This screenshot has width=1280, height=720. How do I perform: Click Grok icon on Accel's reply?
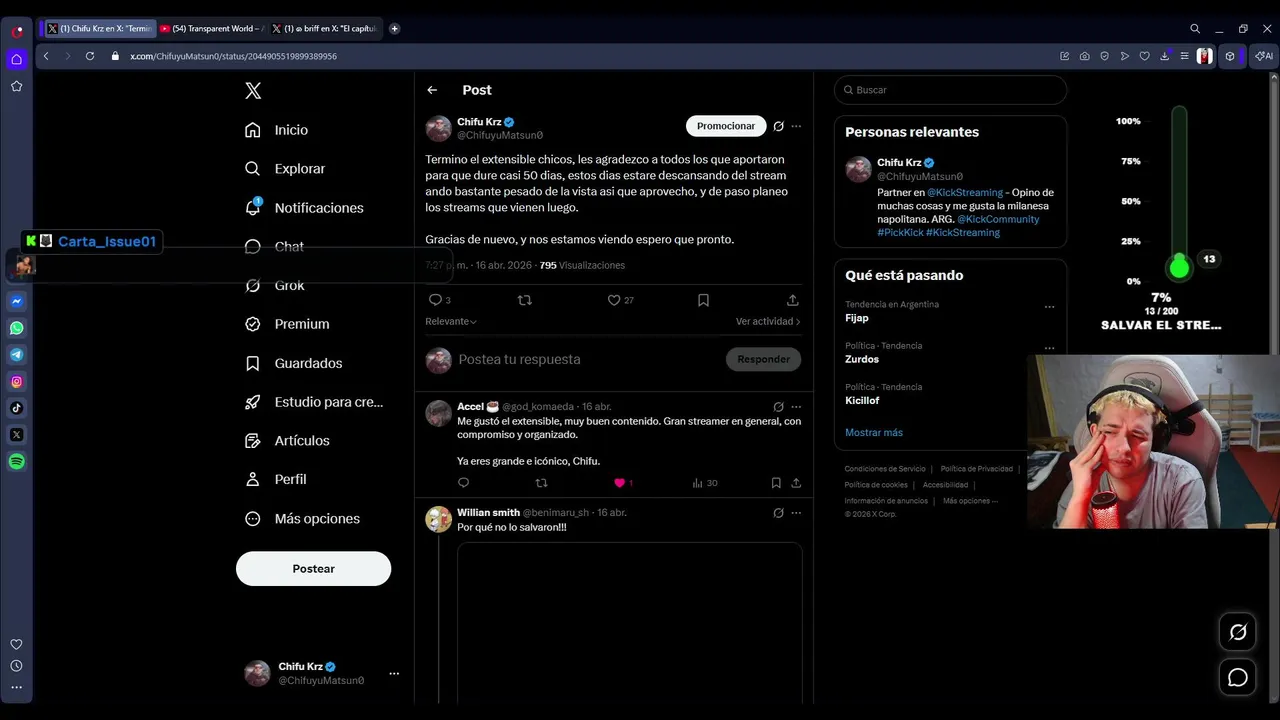(x=778, y=407)
